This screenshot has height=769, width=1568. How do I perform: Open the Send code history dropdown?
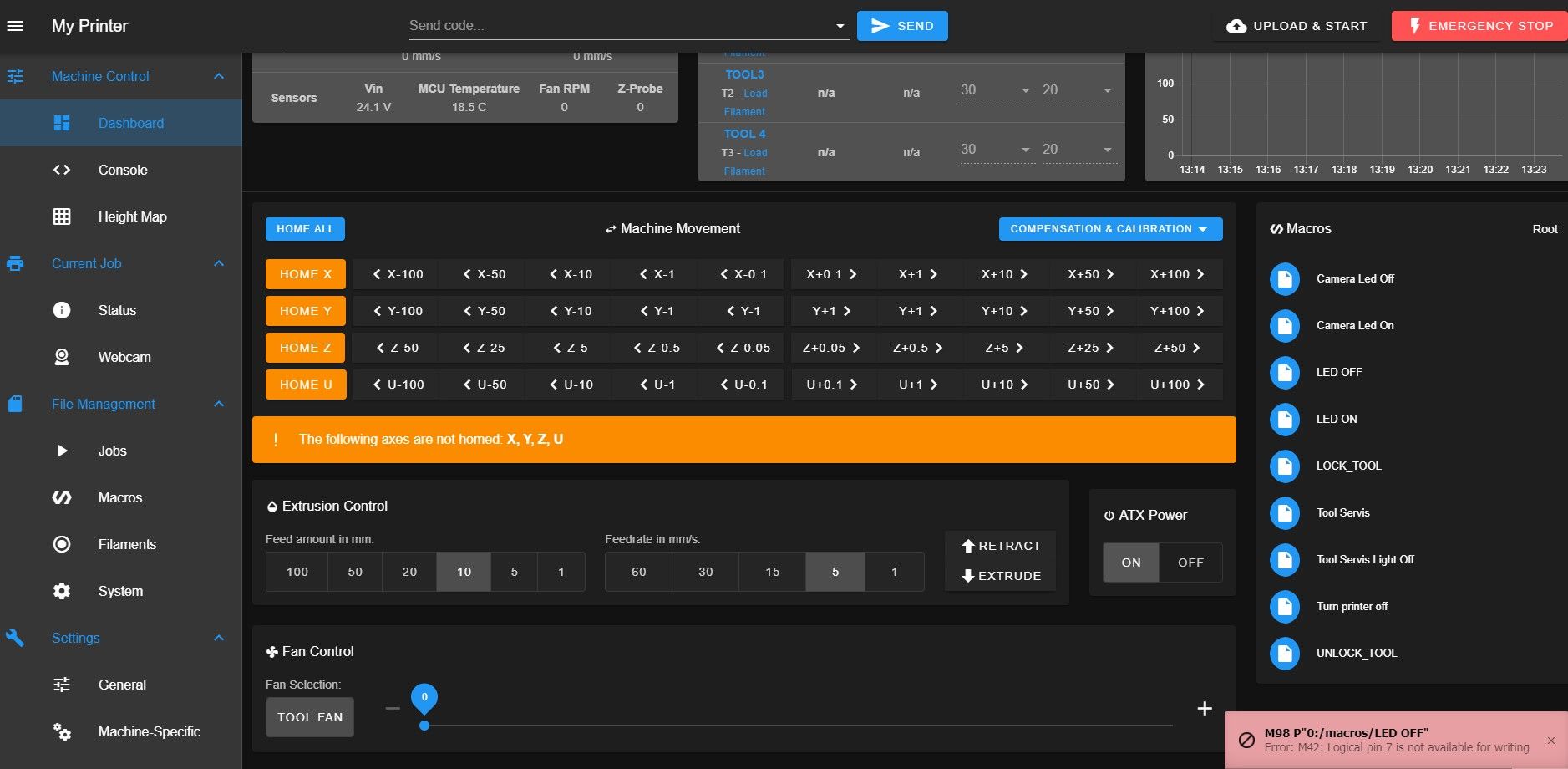840,26
